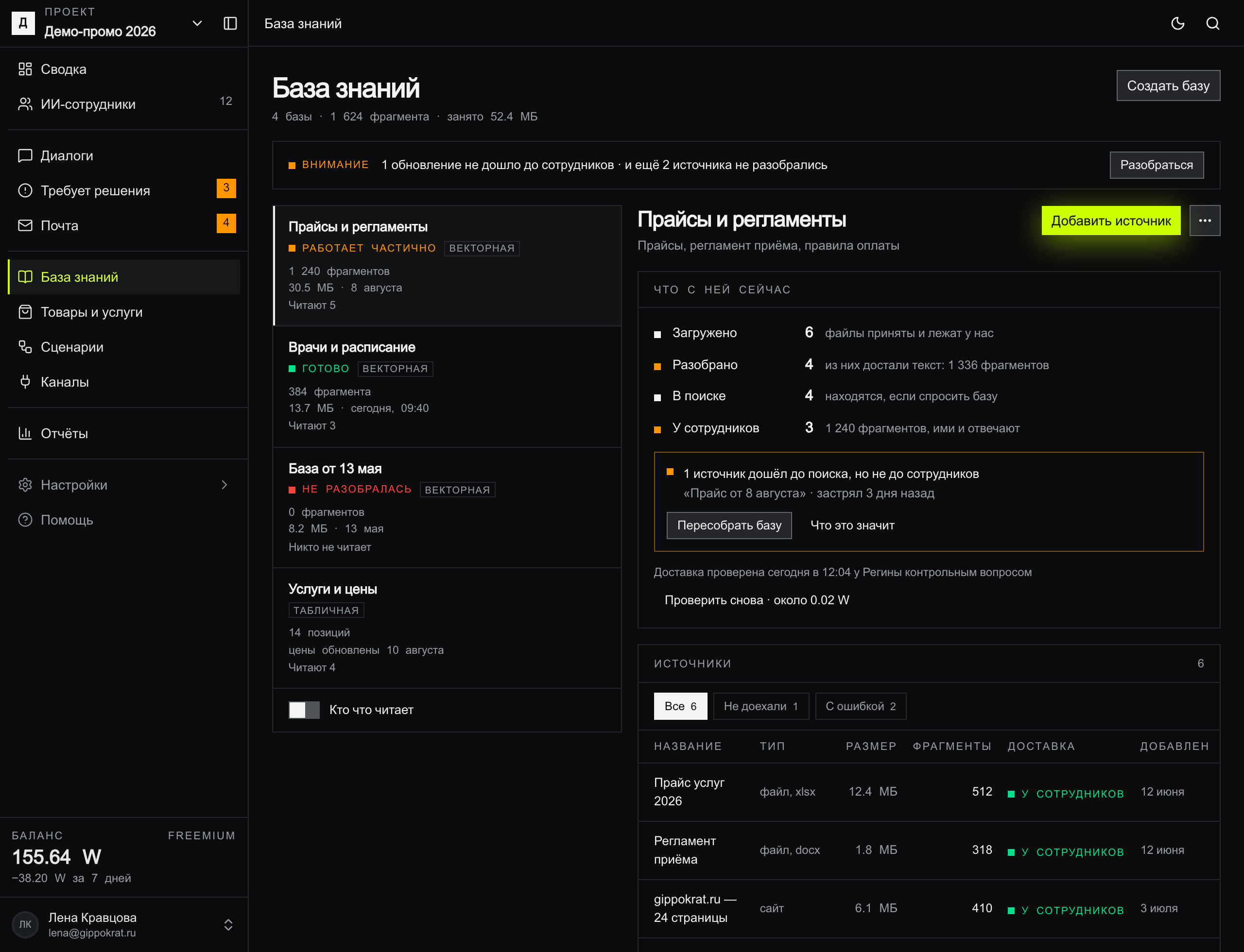Click the Добавить источник button

(x=1111, y=221)
